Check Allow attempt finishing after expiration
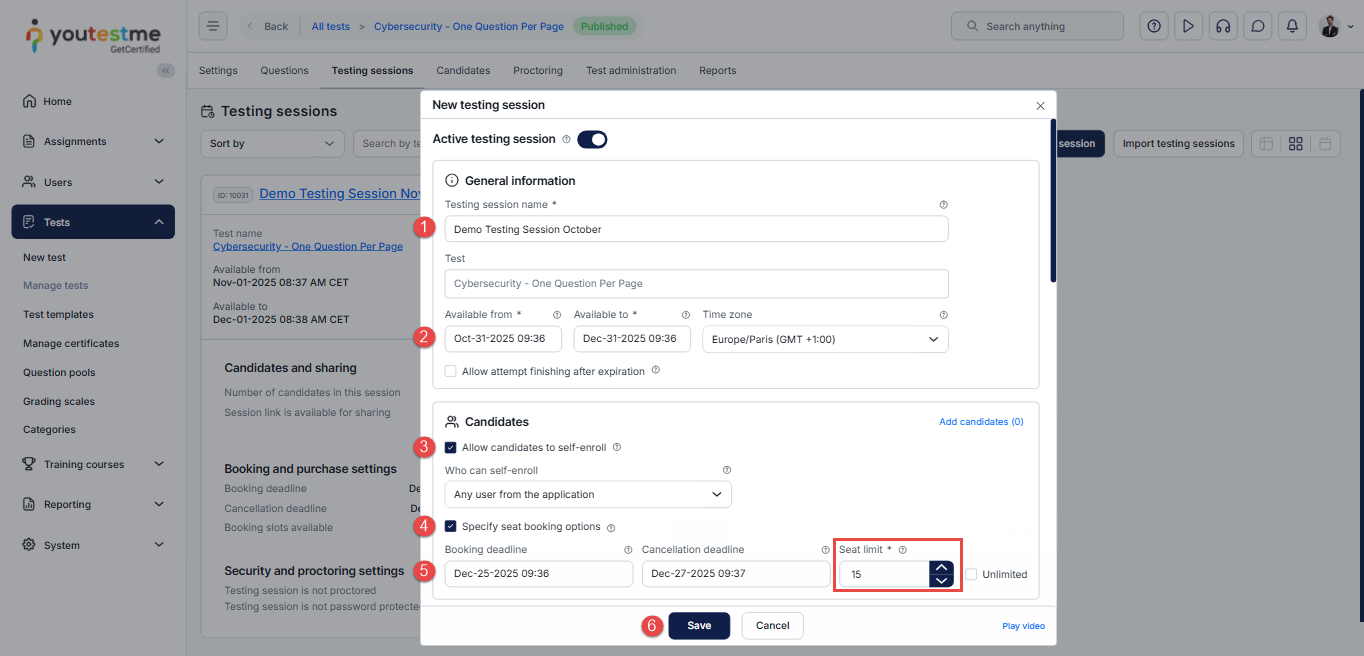 click(x=451, y=371)
